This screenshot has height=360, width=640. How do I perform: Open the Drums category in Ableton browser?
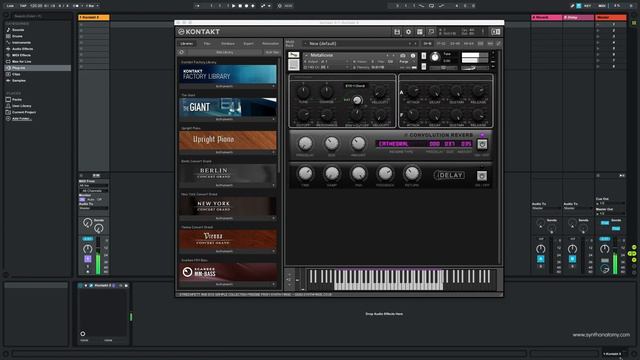[x=17, y=36]
